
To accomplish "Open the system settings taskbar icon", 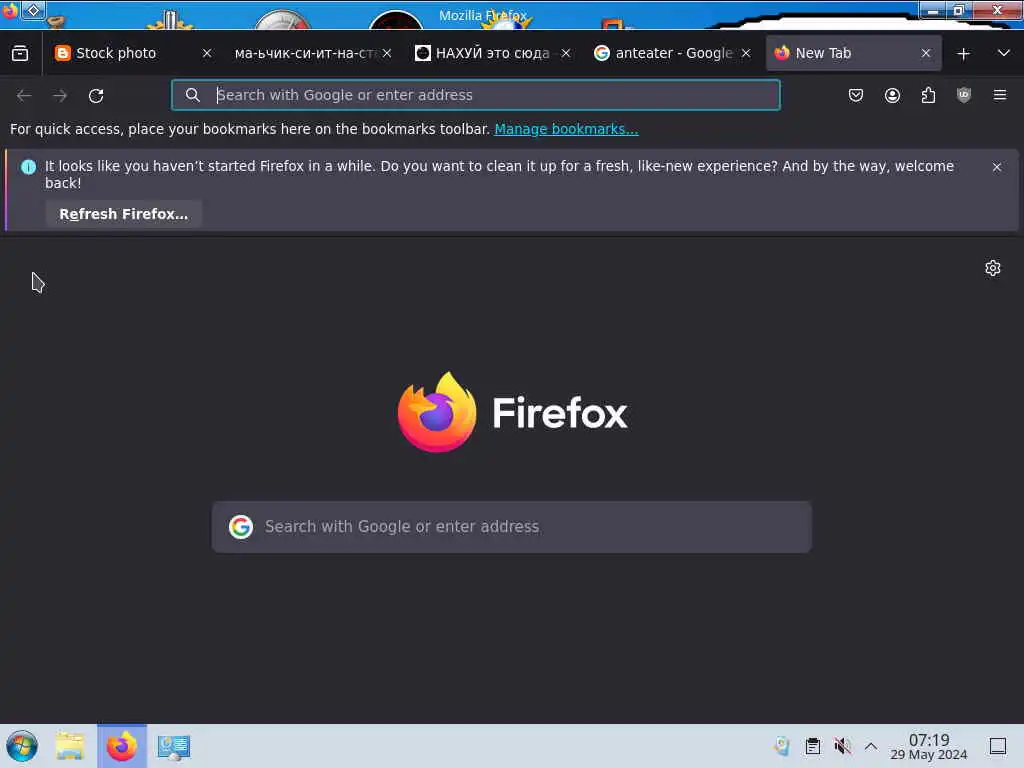I will pyautogui.click(x=174, y=746).
